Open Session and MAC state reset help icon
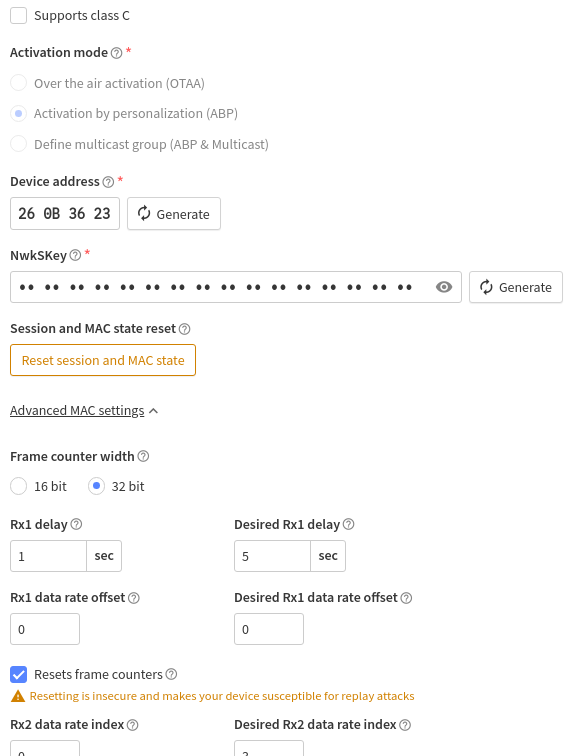 point(184,329)
